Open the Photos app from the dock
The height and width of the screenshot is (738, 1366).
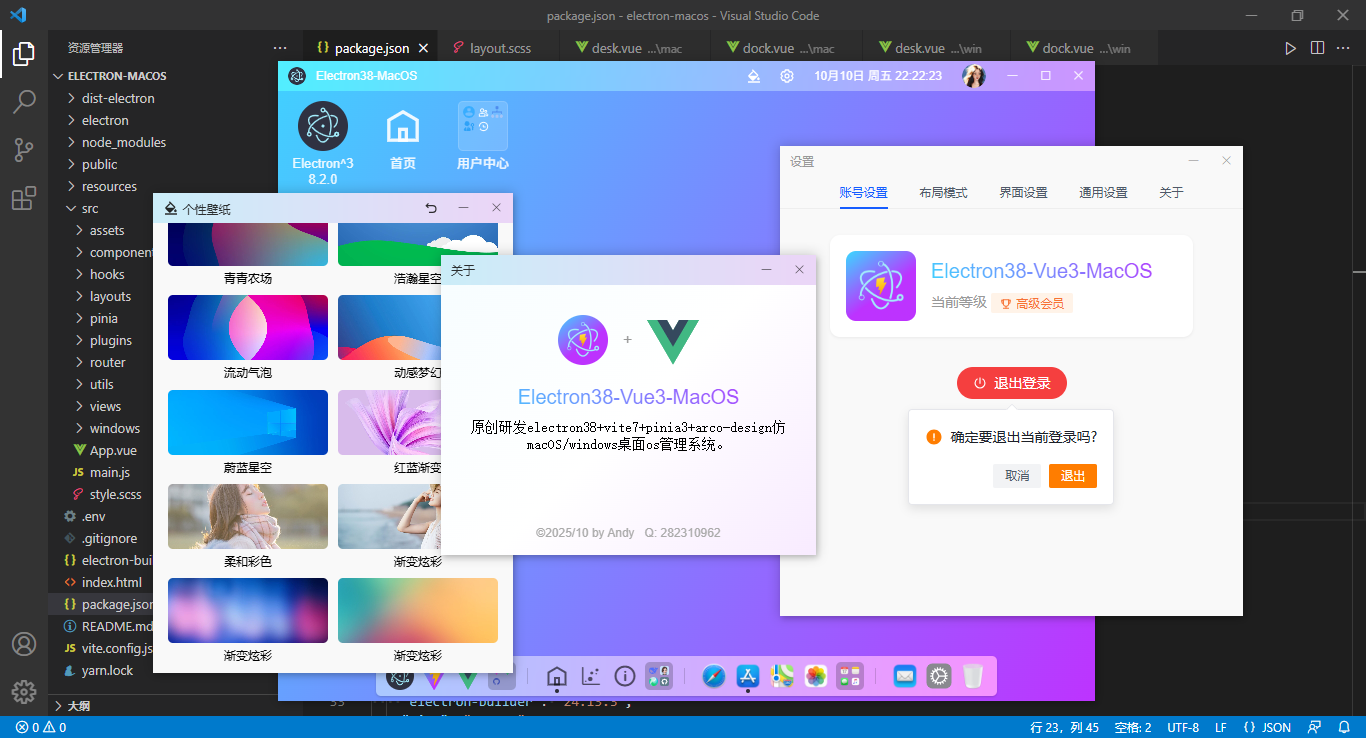pyautogui.click(x=815, y=676)
